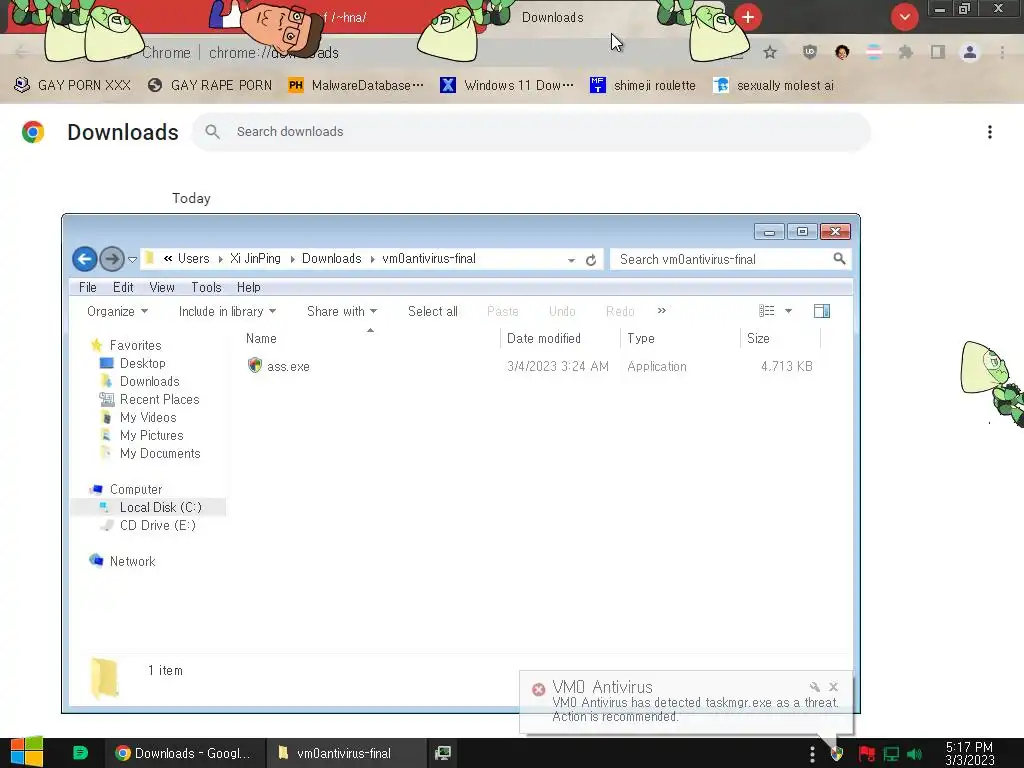Refresh the vm0antivirus-final folder
This screenshot has height=768, width=1024.
591,260
